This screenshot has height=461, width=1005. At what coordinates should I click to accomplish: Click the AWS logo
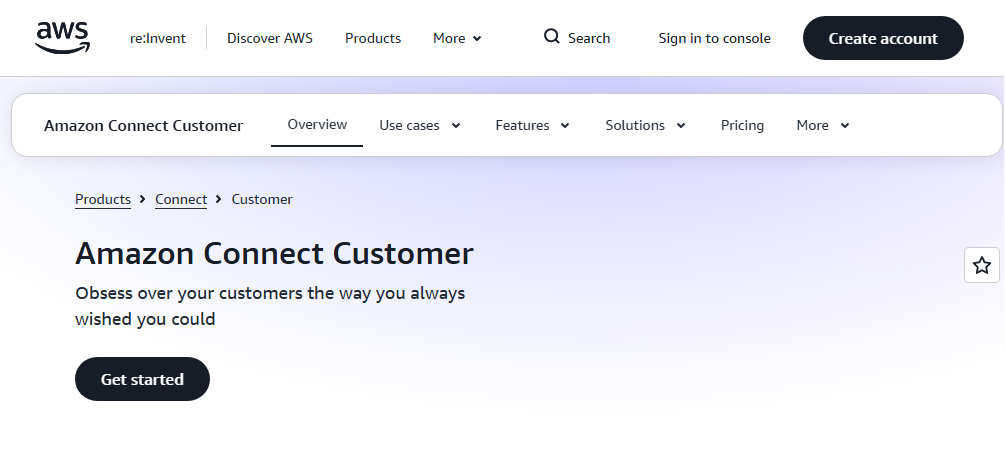(62, 37)
